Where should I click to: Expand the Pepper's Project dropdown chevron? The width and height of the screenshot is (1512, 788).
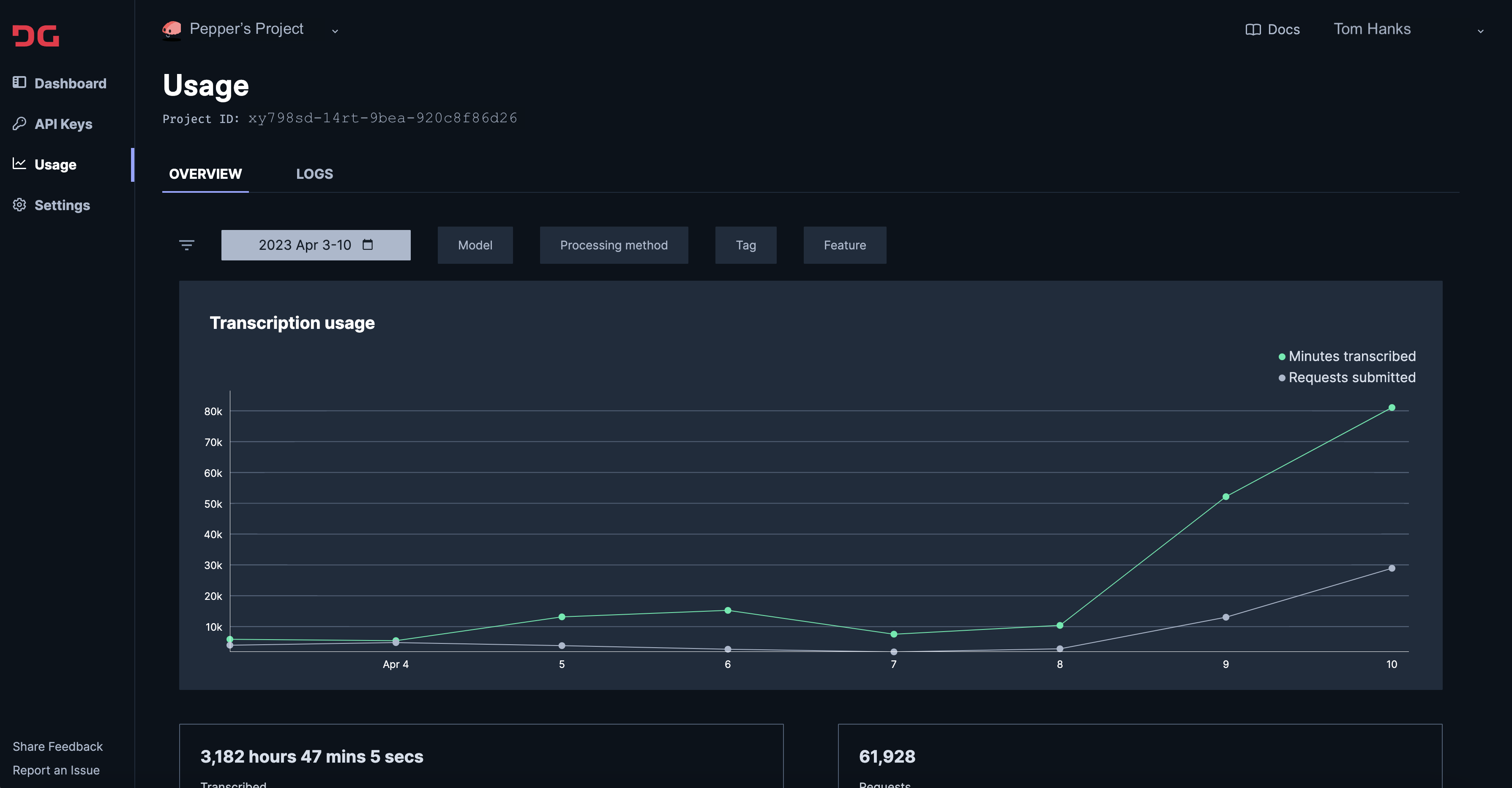pos(335,31)
